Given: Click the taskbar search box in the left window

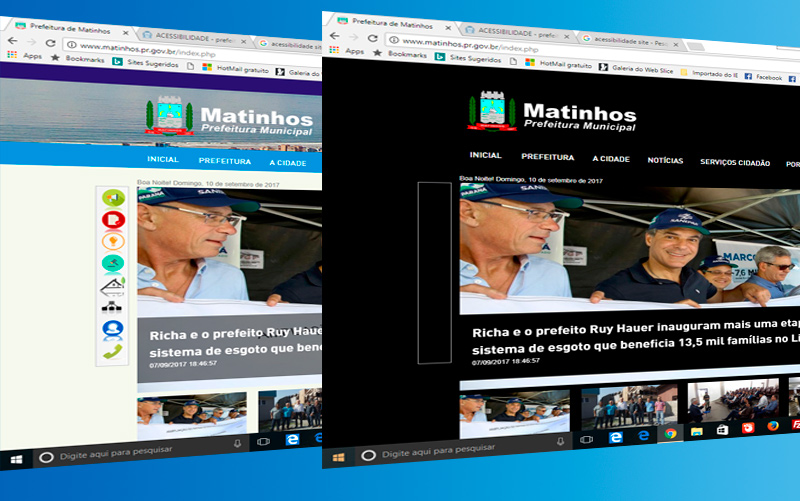Looking at the screenshot, I should (140, 452).
